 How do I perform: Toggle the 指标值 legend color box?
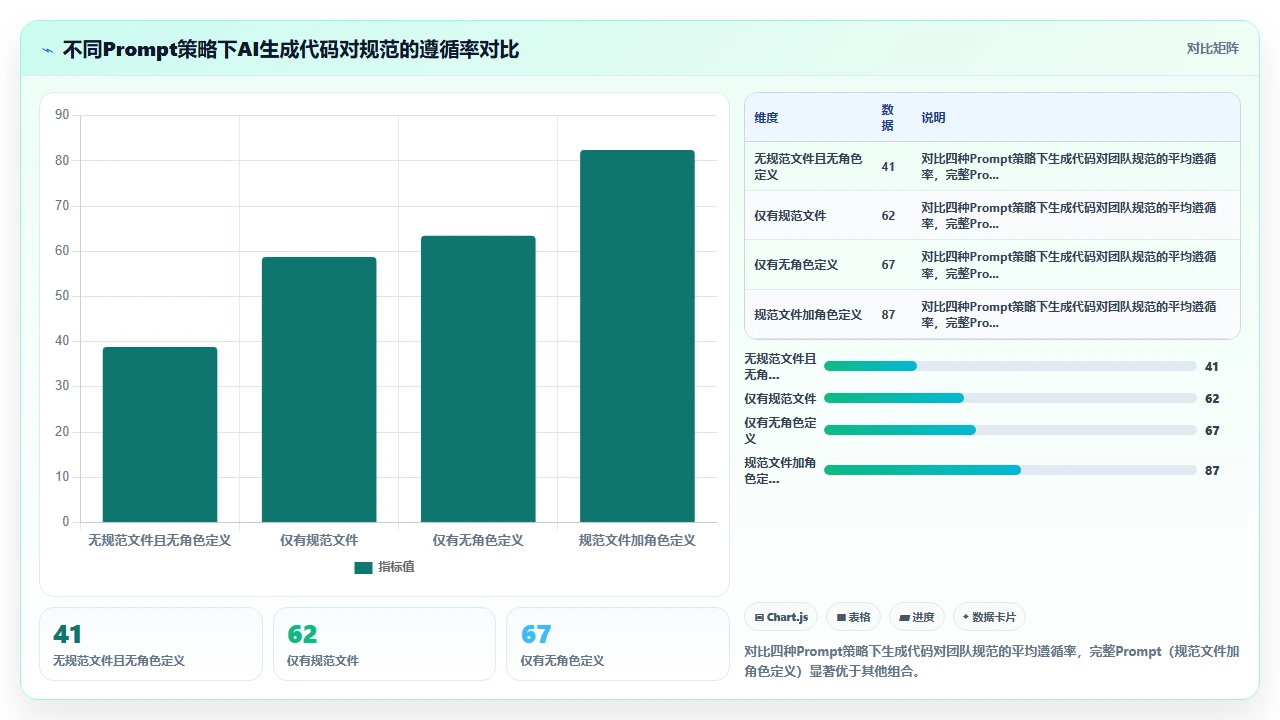(x=363, y=568)
